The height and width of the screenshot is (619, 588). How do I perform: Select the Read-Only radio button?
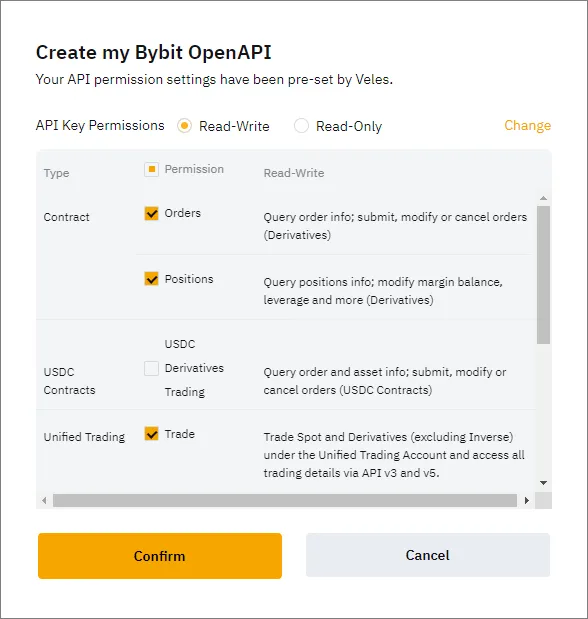click(301, 126)
